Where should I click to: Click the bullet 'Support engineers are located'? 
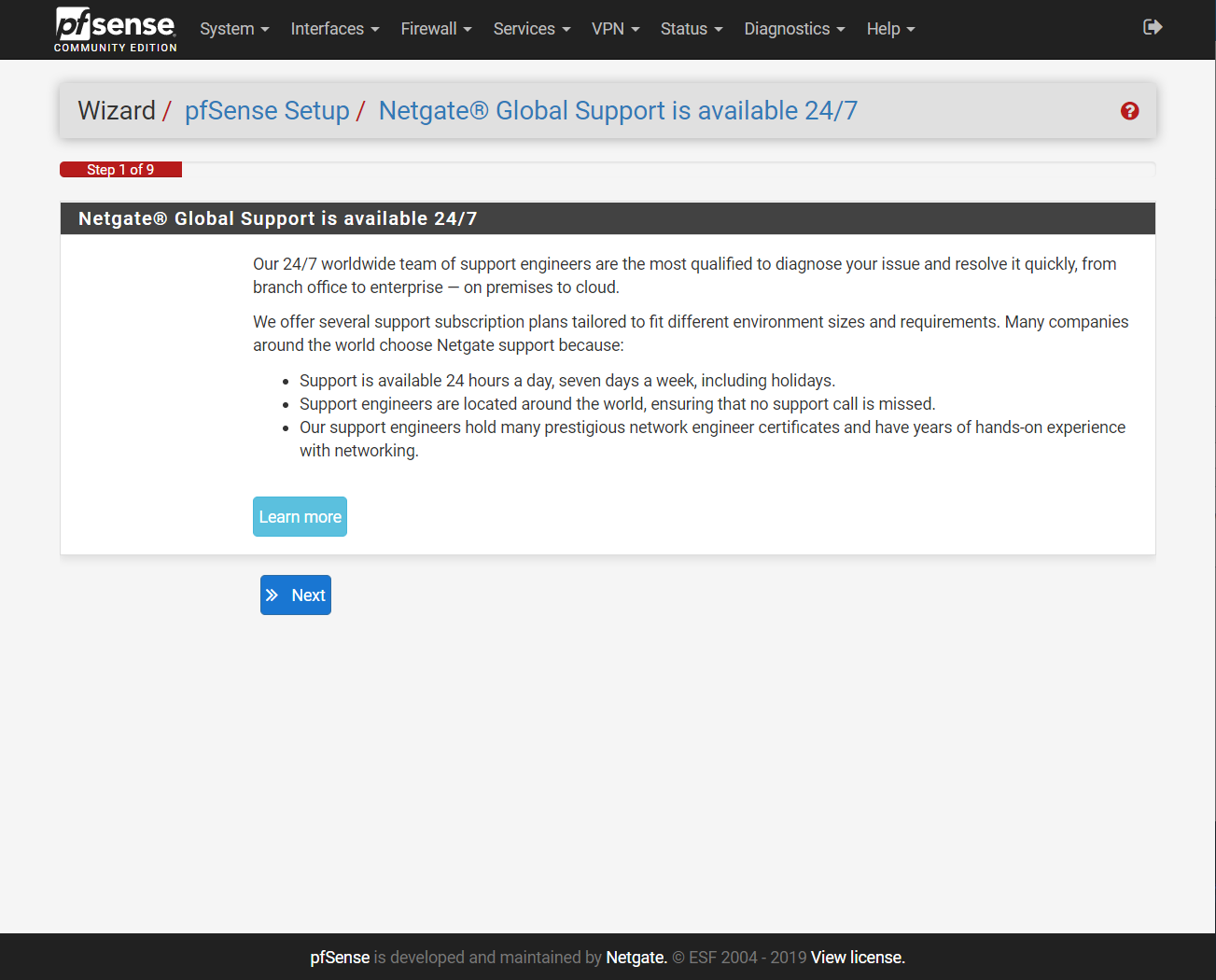(x=617, y=404)
